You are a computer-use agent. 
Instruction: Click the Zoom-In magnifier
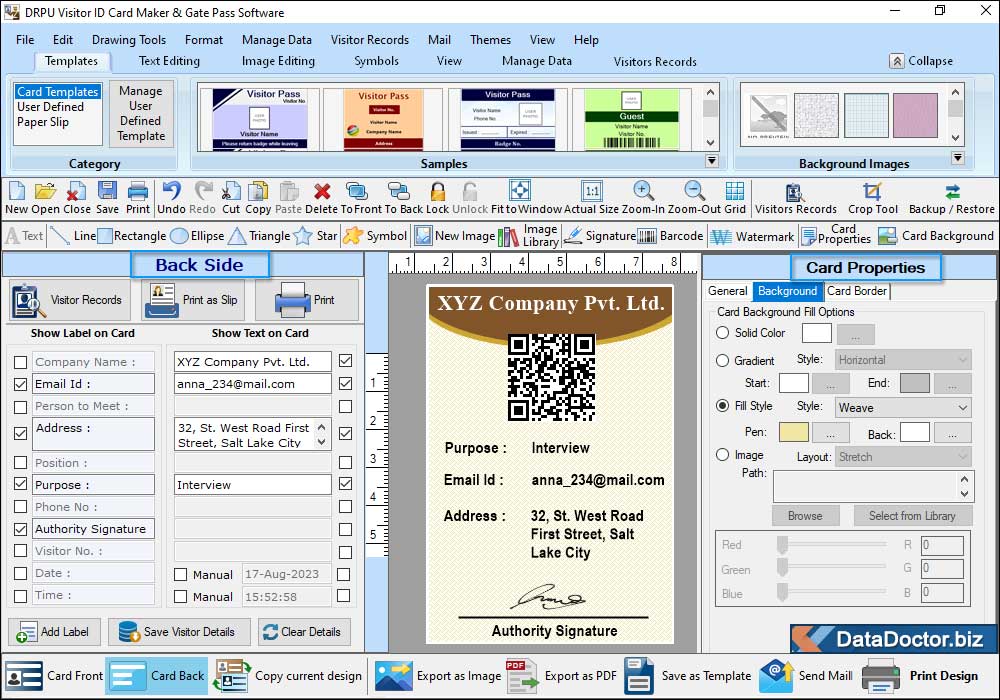tap(643, 191)
